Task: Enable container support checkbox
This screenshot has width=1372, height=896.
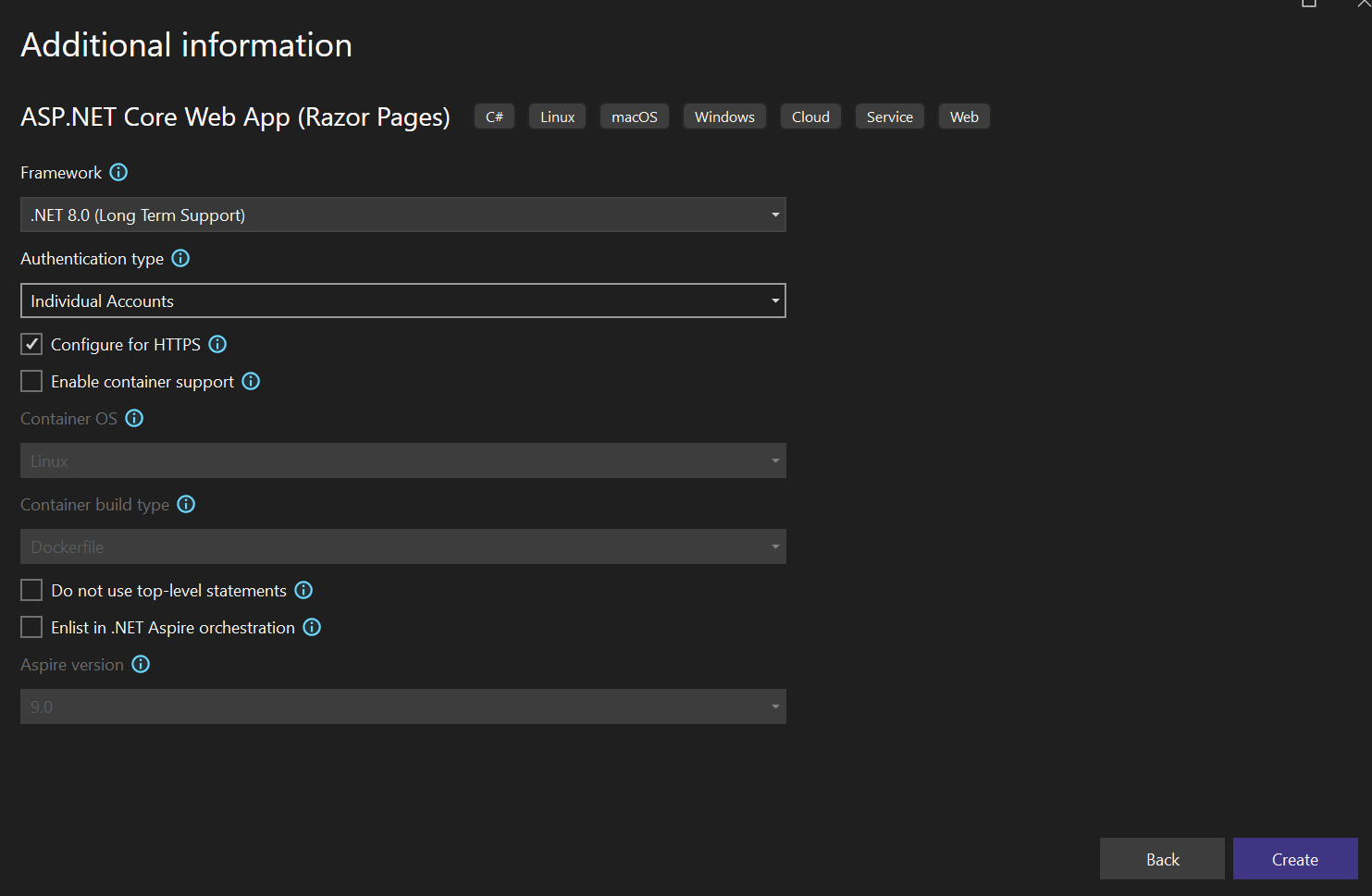Action: (x=31, y=381)
